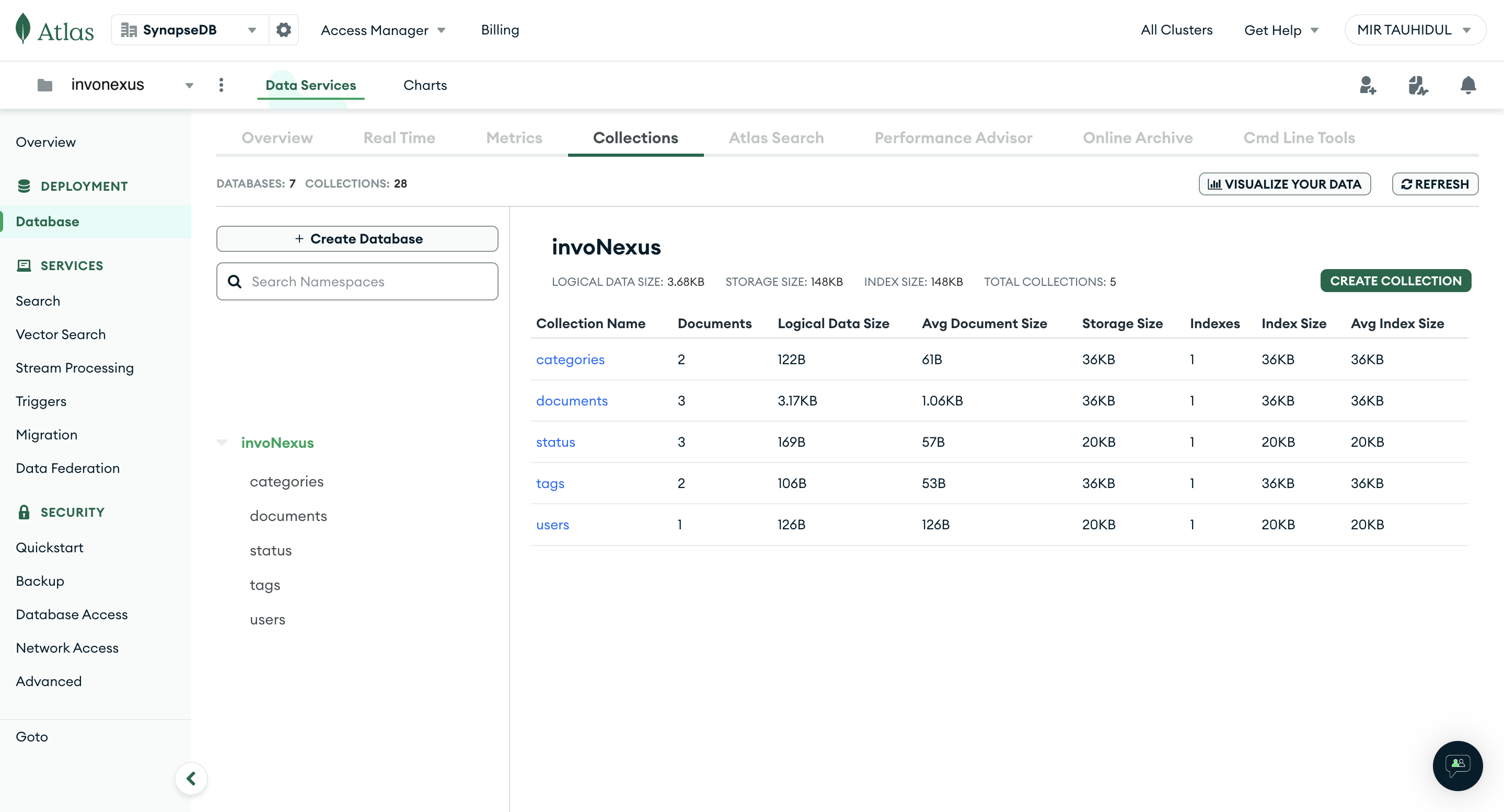Viewport: 1504px width, 812px height.
Task: Open Overview in the left sidebar
Action: pyautogui.click(x=45, y=142)
